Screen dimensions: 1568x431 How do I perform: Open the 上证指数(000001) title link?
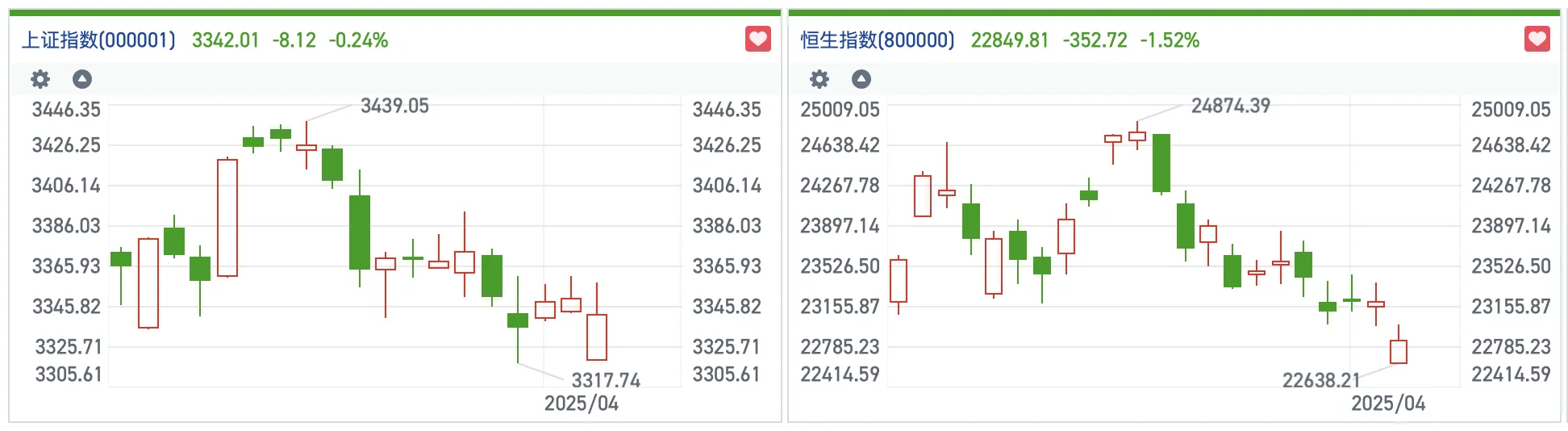[x=98, y=40]
